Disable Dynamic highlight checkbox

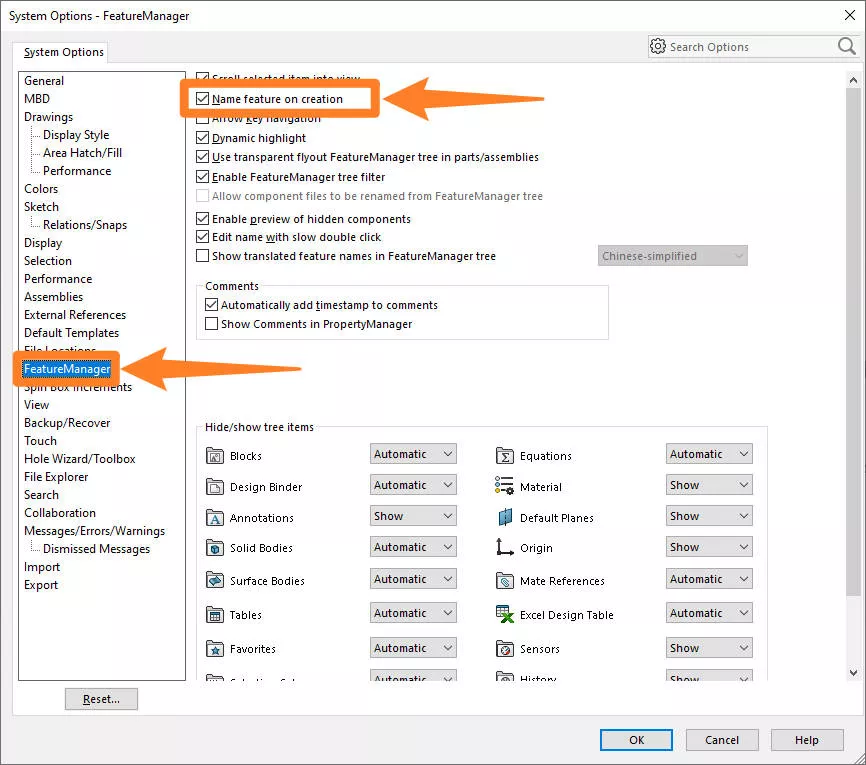(203, 138)
